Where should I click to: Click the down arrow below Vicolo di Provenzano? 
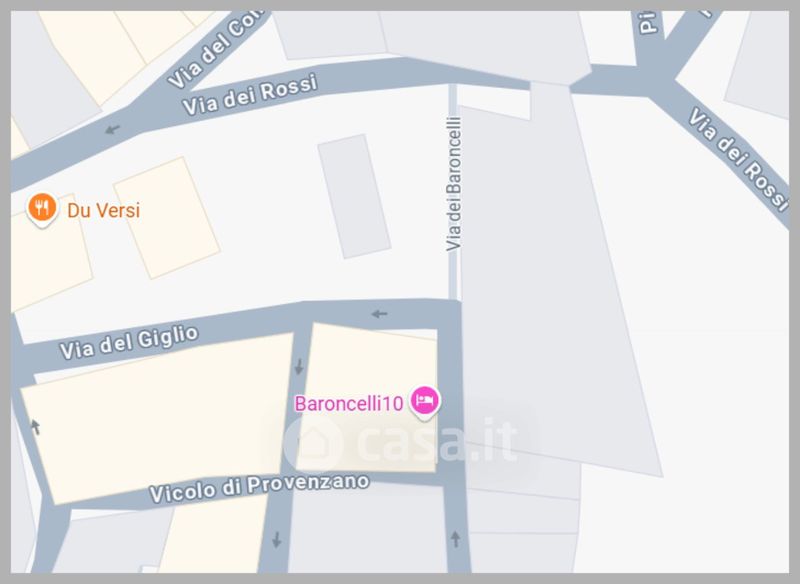(277, 540)
